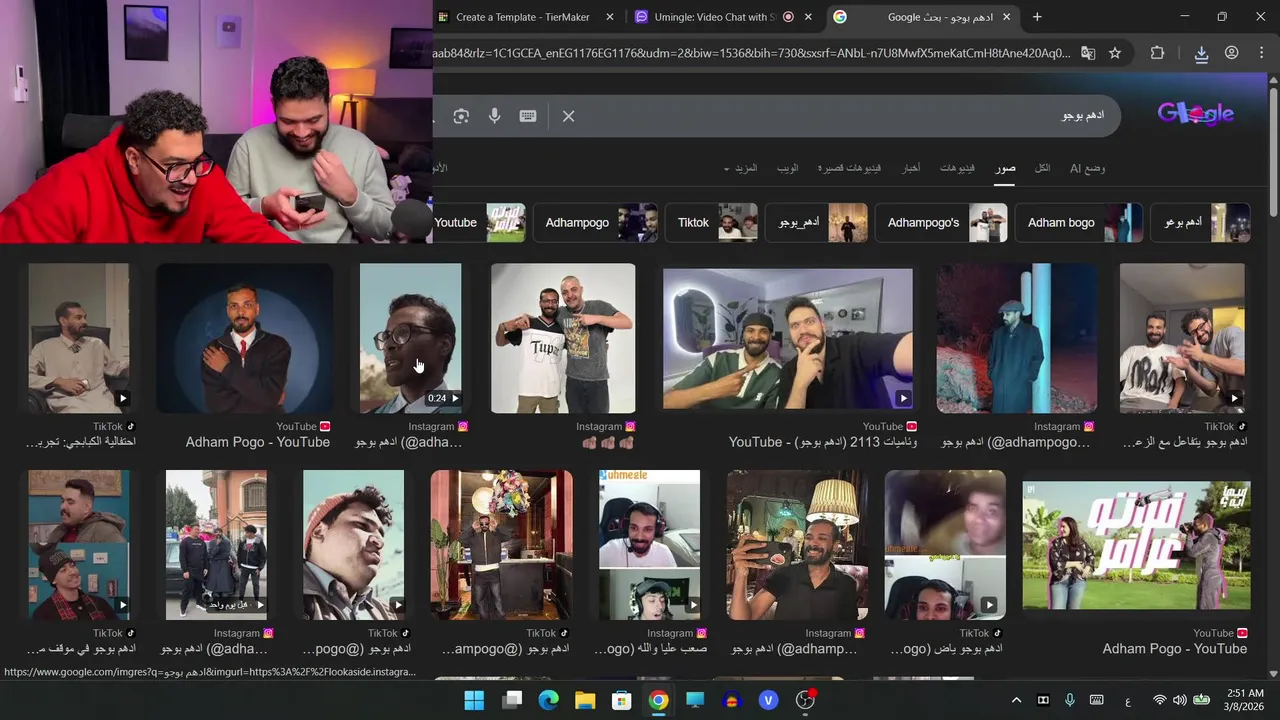Click the Chrome taskbar icon

(658, 700)
